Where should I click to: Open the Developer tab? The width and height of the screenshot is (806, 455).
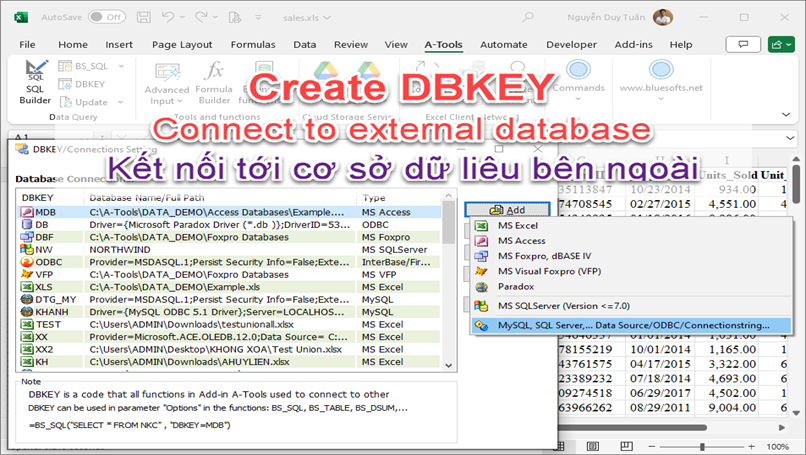coord(572,45)
